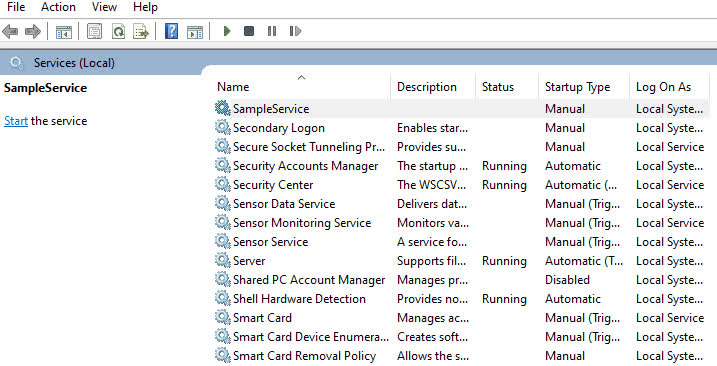This screenshot has height=366, width=717.
Task: Sort by the Status column header
Action: point(498,87)
